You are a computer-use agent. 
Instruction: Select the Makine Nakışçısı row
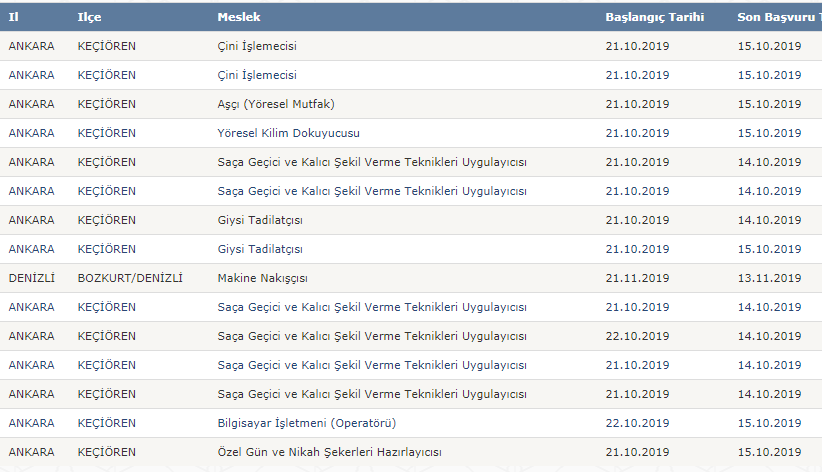(x=411, y=278)
